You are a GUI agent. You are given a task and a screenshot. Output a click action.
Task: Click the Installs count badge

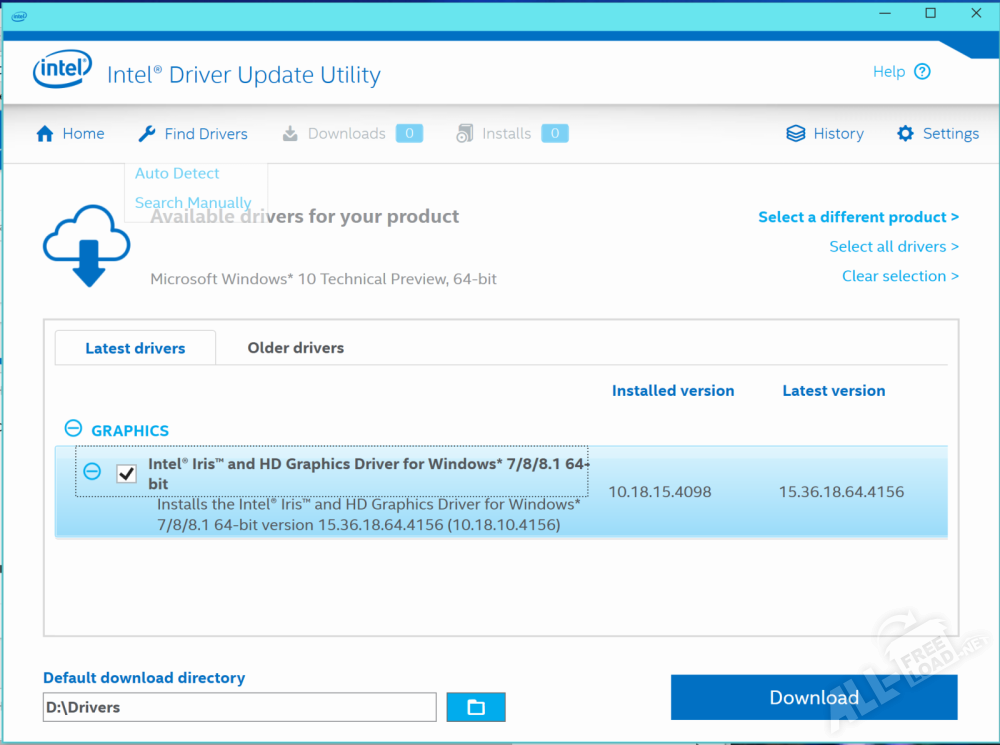555,133
